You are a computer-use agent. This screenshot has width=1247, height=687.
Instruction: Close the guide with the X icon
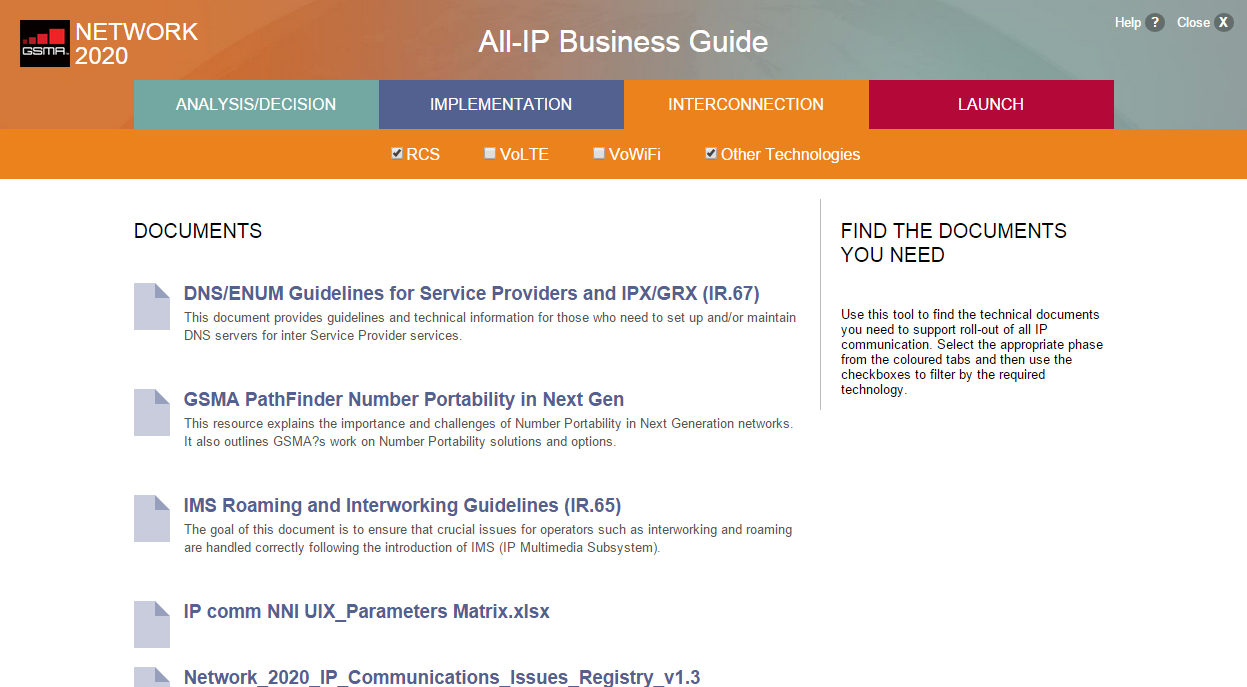[1223, 22]
